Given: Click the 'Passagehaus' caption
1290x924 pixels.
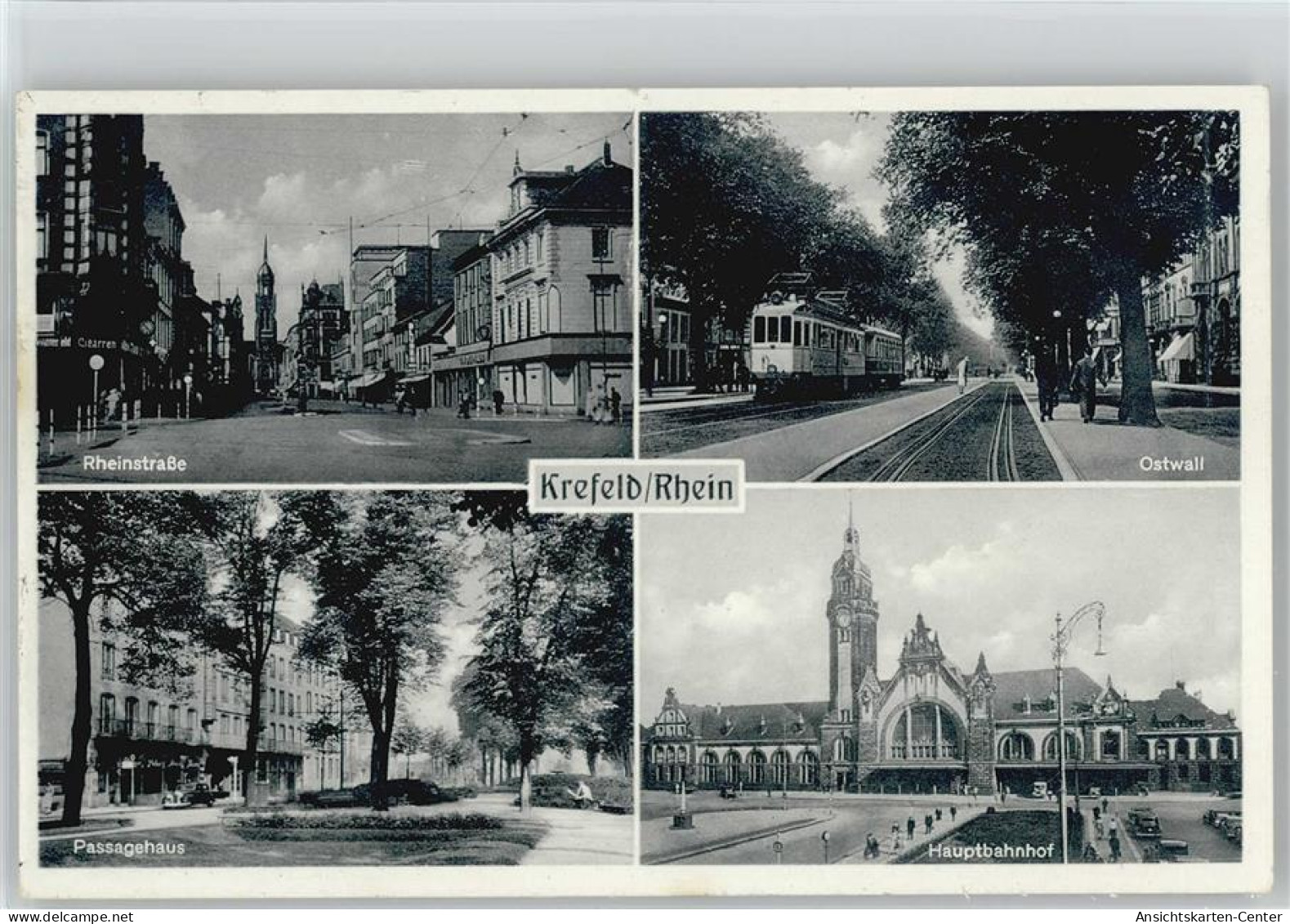Looking at the screenshot, I should [x=131, y=848].
